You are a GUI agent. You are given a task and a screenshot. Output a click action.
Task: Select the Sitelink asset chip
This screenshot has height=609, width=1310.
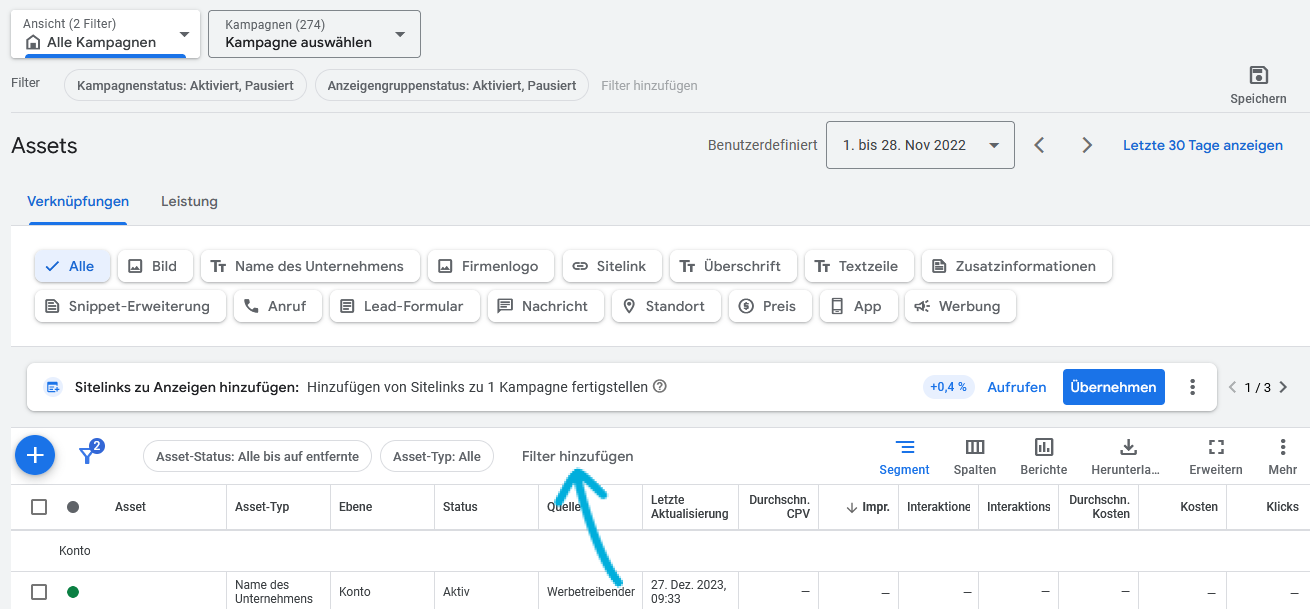click(611, 266)
